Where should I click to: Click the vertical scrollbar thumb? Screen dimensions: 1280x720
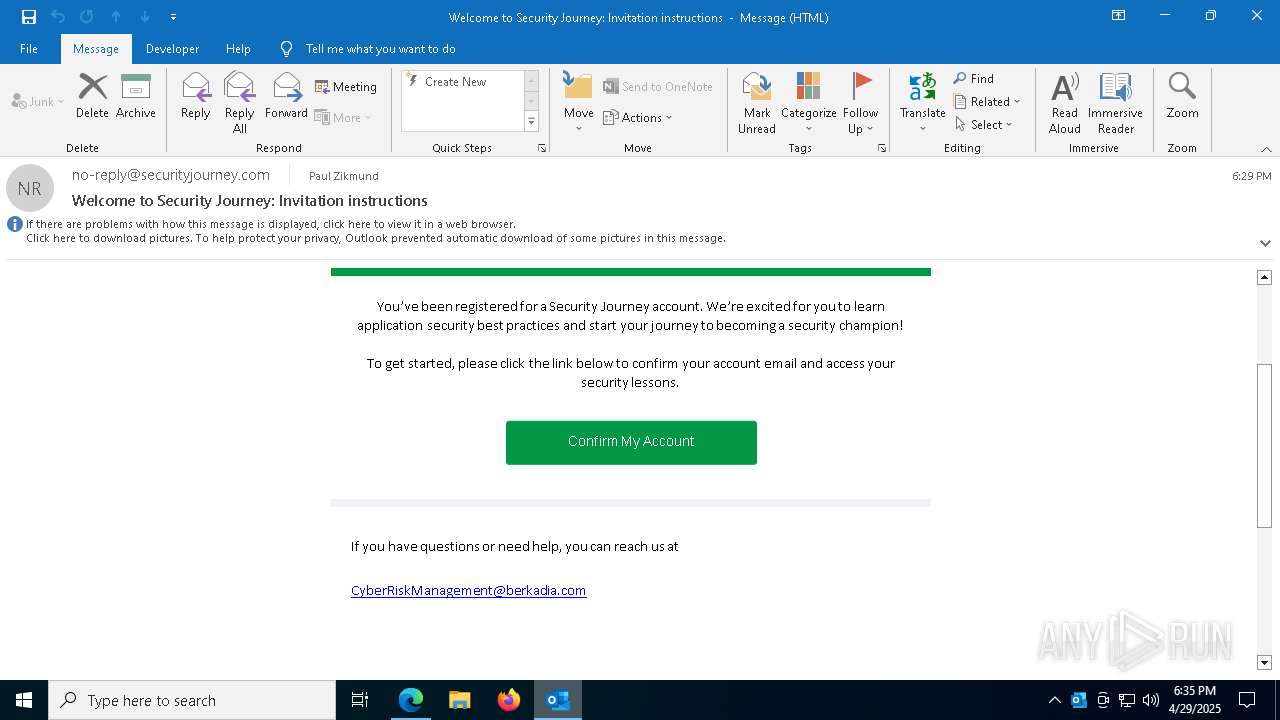tap(1264, 445)
